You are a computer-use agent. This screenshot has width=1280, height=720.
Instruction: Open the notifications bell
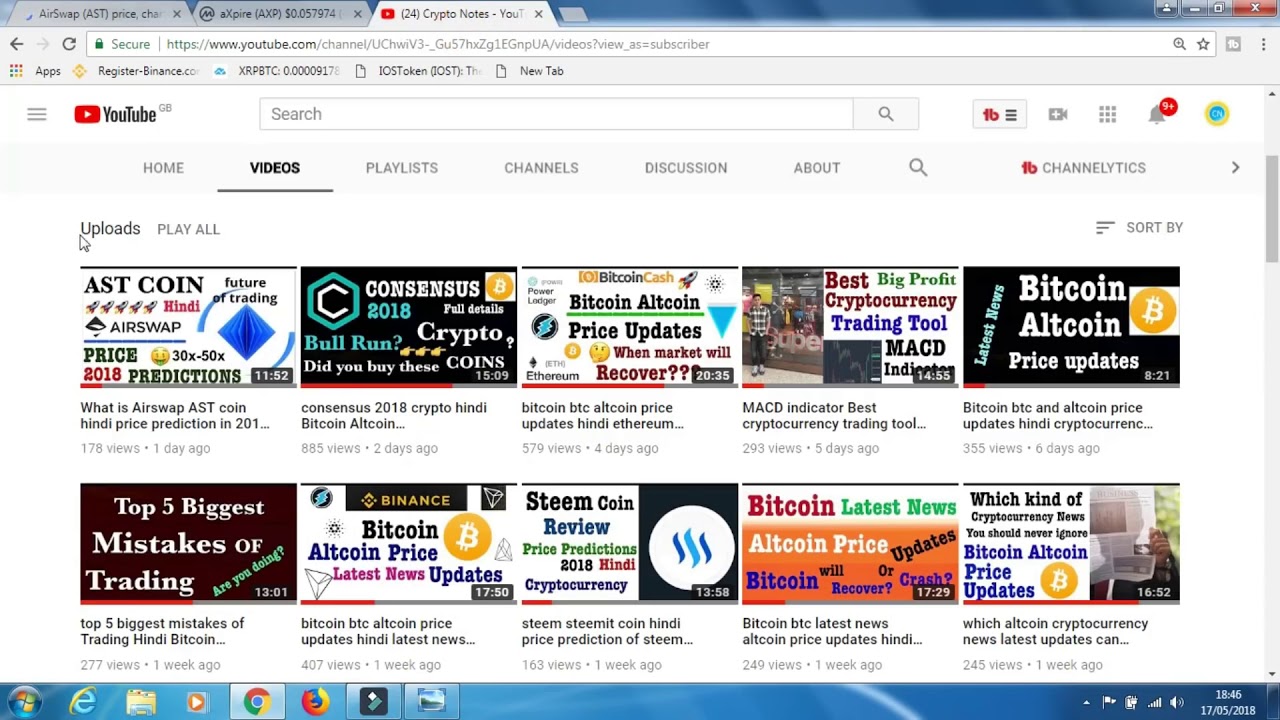pos(1158,113)
